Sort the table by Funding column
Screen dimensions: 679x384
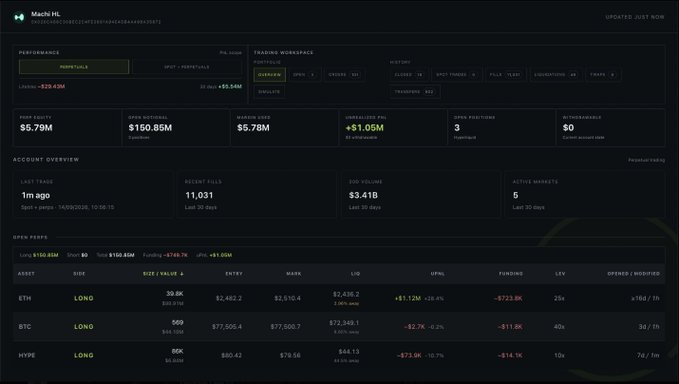(x=511, y=274)
